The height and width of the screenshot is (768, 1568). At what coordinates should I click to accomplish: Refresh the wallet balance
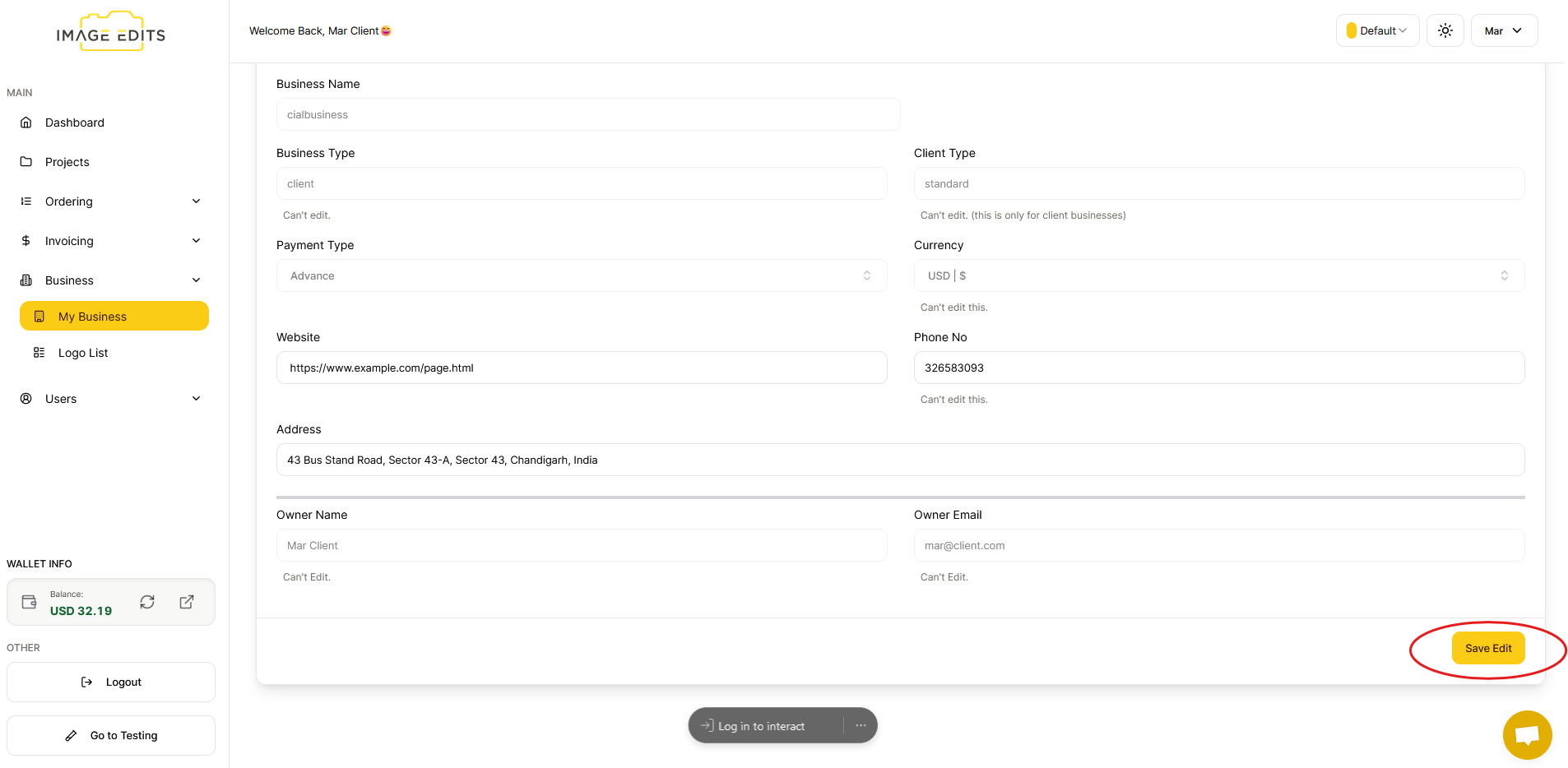(147, 602)
